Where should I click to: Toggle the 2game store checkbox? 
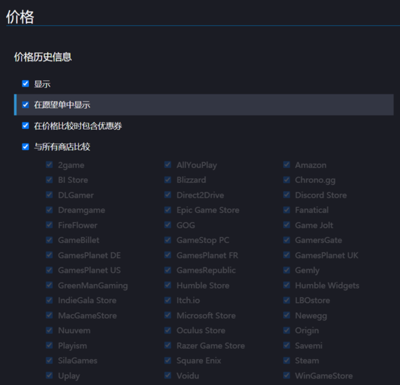[49, 165]
